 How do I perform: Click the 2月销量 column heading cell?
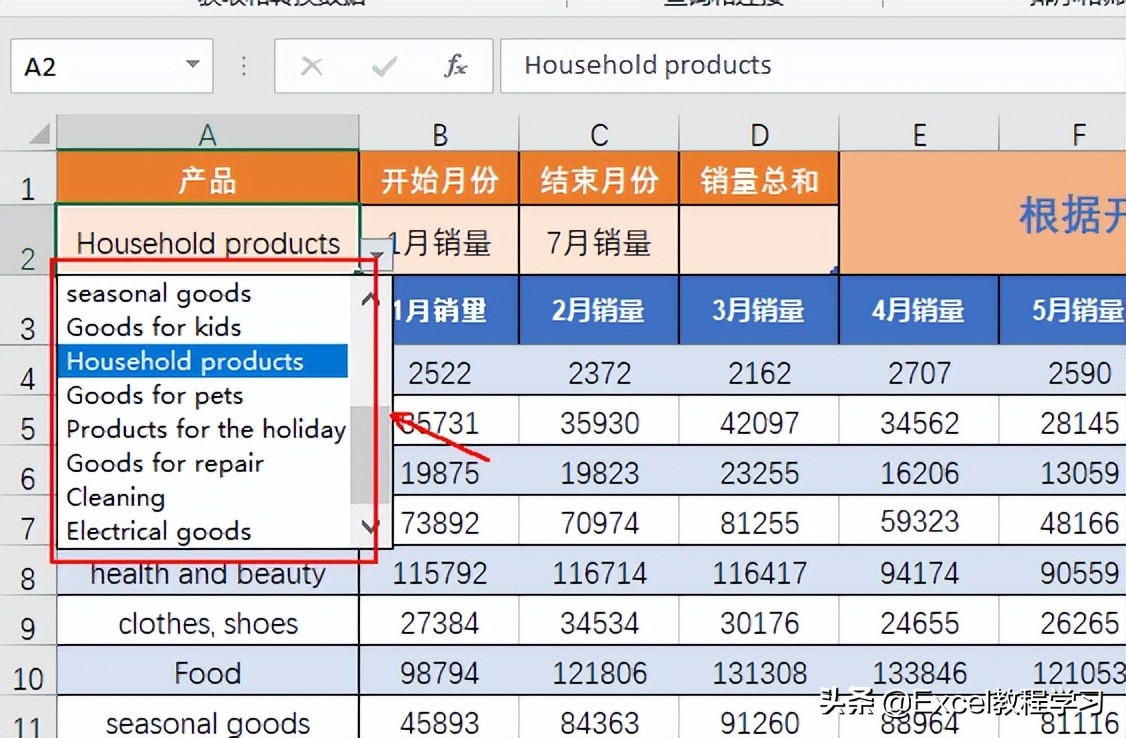pos(599,310)
